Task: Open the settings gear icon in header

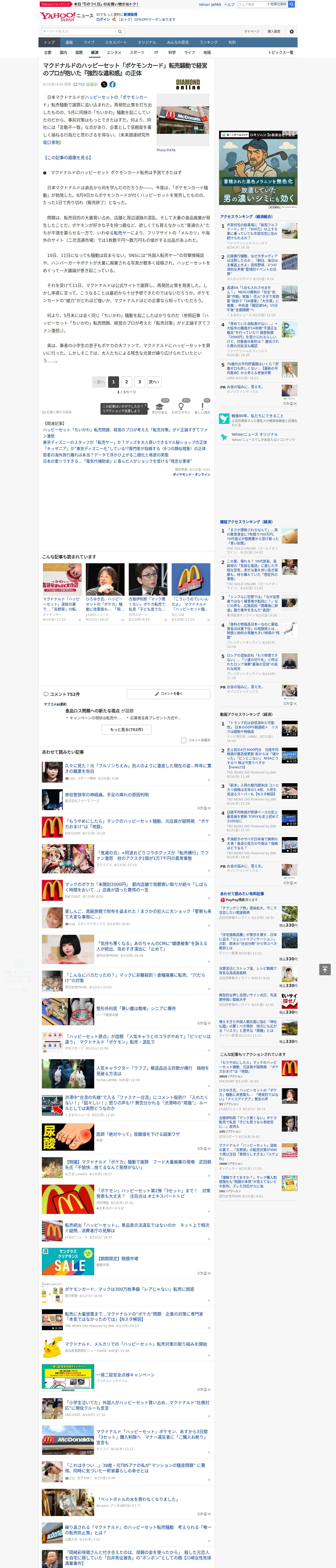Action: coord(292,32)
